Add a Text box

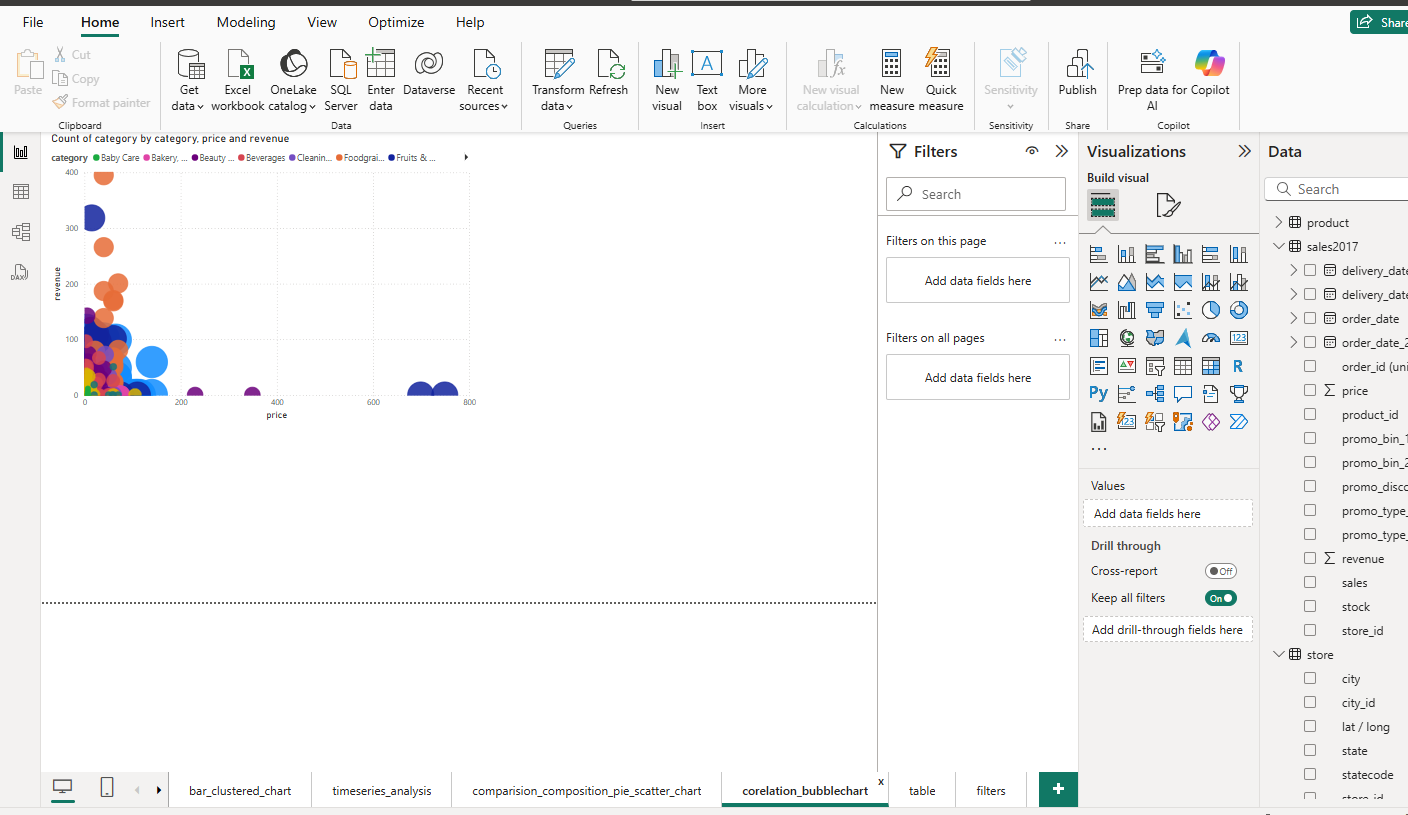707,80
